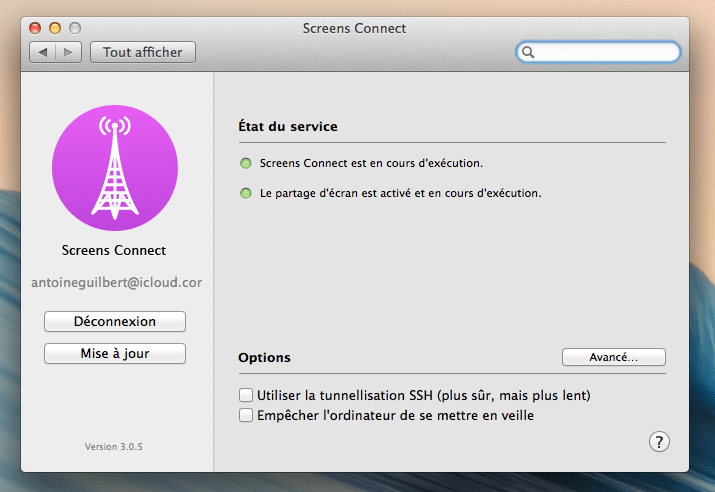Click the magnifier icon in search field
This screenshot has height=492, width=715.
(x=528, y=52)
